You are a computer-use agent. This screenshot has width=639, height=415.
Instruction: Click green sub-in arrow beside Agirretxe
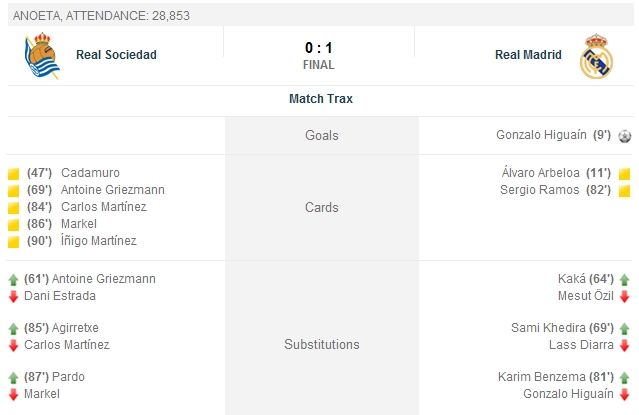(13, 328)
